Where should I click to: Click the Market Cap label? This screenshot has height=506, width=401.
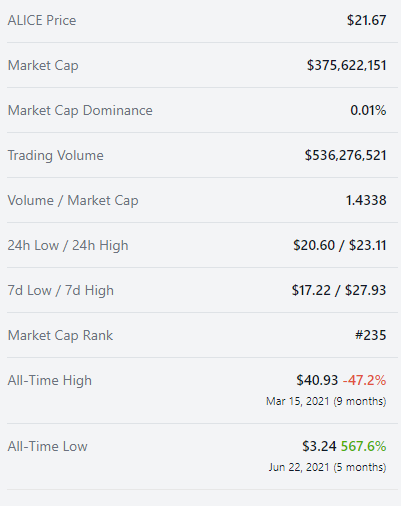click(x=43, y=66)
